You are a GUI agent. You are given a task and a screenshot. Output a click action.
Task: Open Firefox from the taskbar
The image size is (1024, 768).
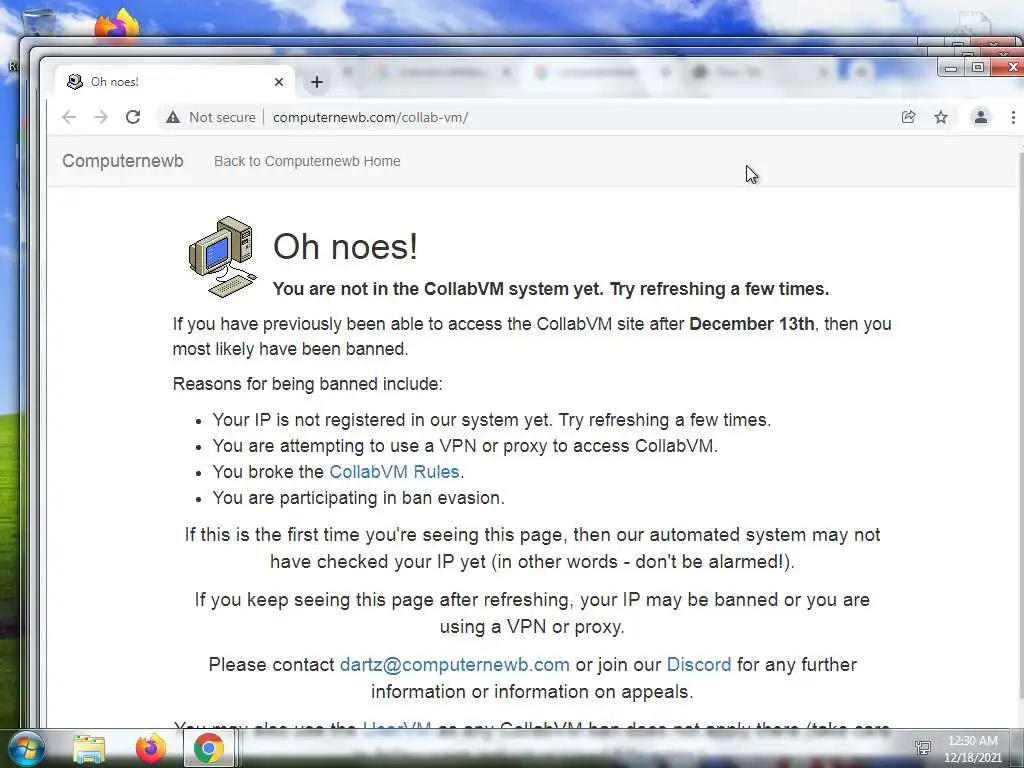click(x=150, y=748)
